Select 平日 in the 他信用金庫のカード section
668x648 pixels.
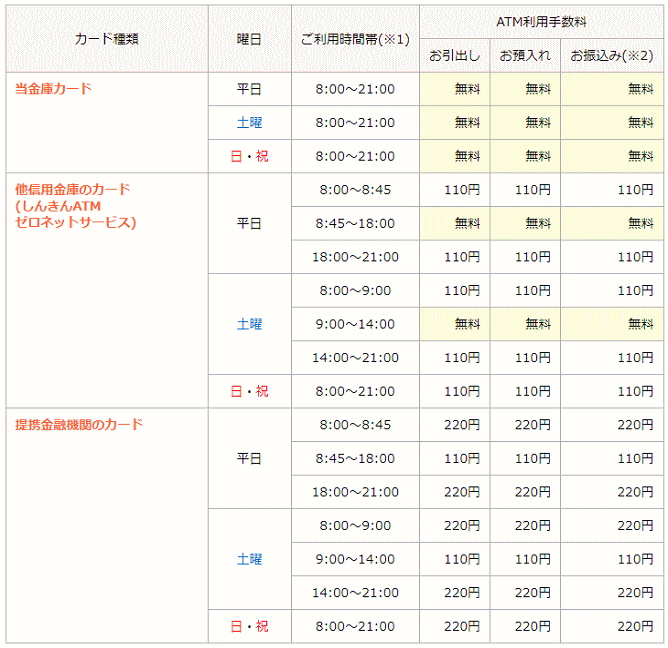coord(250,223)
